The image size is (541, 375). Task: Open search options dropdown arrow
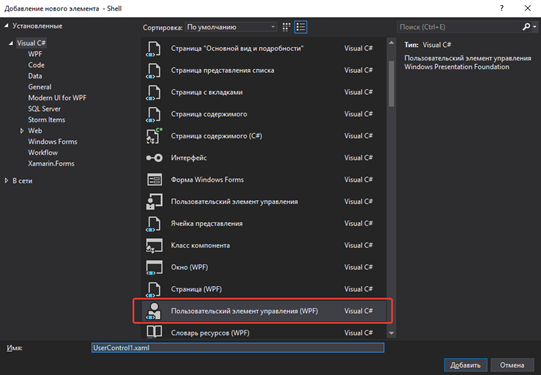click(x=534, y=27)
